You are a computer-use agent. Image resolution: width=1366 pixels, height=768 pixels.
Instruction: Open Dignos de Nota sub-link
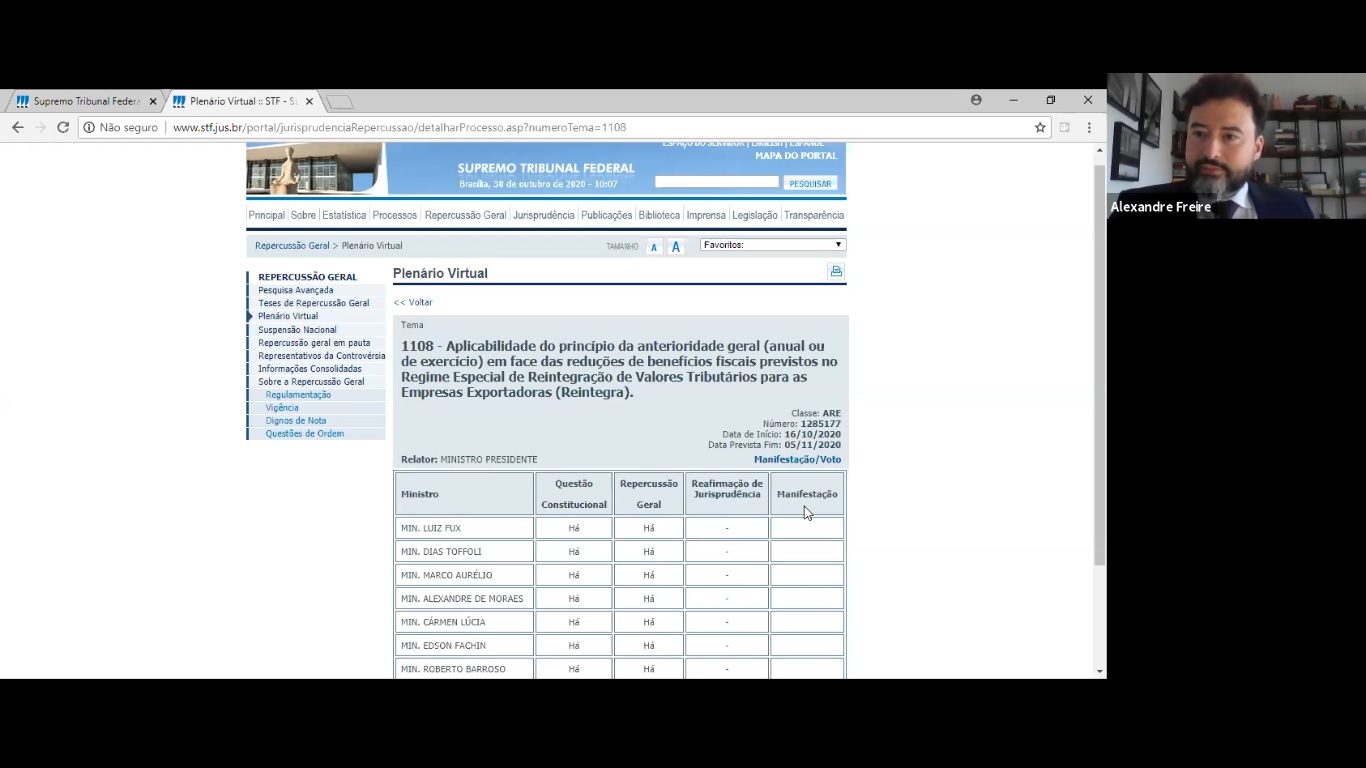point(295,421)
